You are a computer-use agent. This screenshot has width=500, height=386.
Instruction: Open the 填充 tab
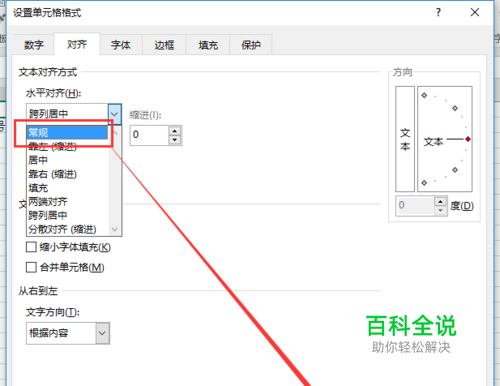(208, 45)
